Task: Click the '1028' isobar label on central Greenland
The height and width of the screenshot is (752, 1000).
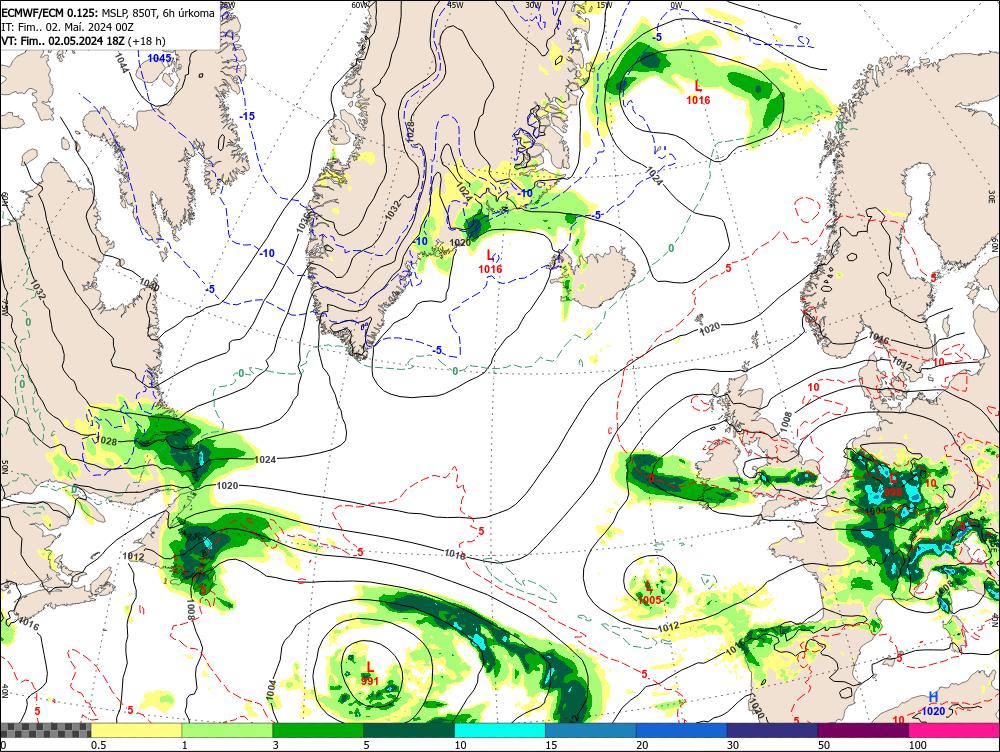Action: tap(410, 132)
